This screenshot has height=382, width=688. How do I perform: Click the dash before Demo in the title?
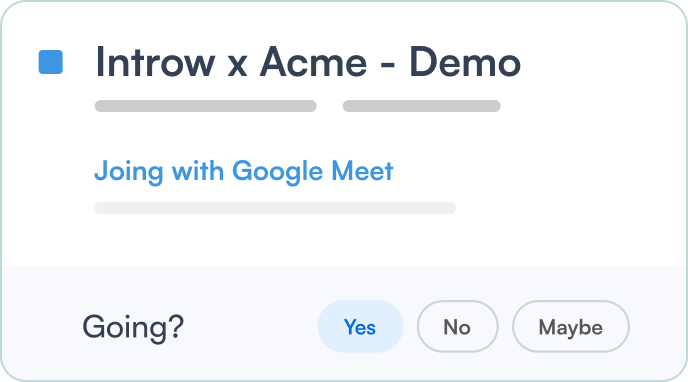coord(388,65)
